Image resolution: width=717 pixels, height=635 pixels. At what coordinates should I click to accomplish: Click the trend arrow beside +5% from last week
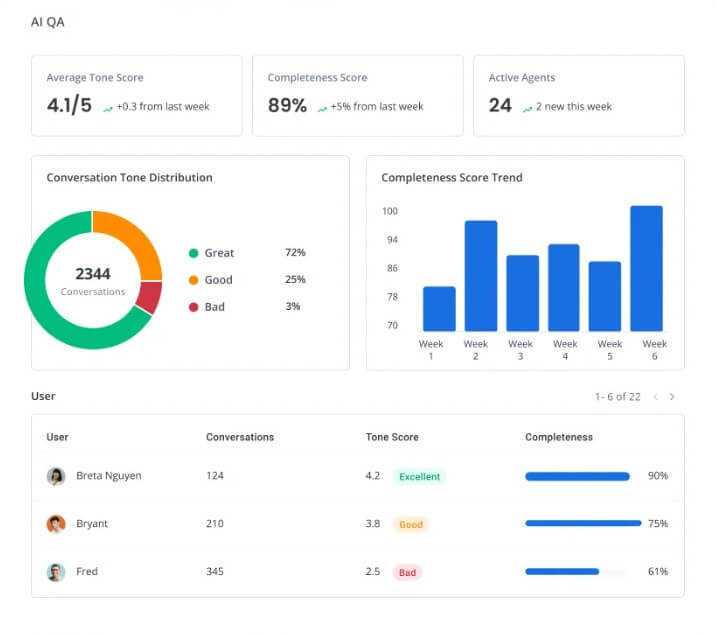[322, 108]
